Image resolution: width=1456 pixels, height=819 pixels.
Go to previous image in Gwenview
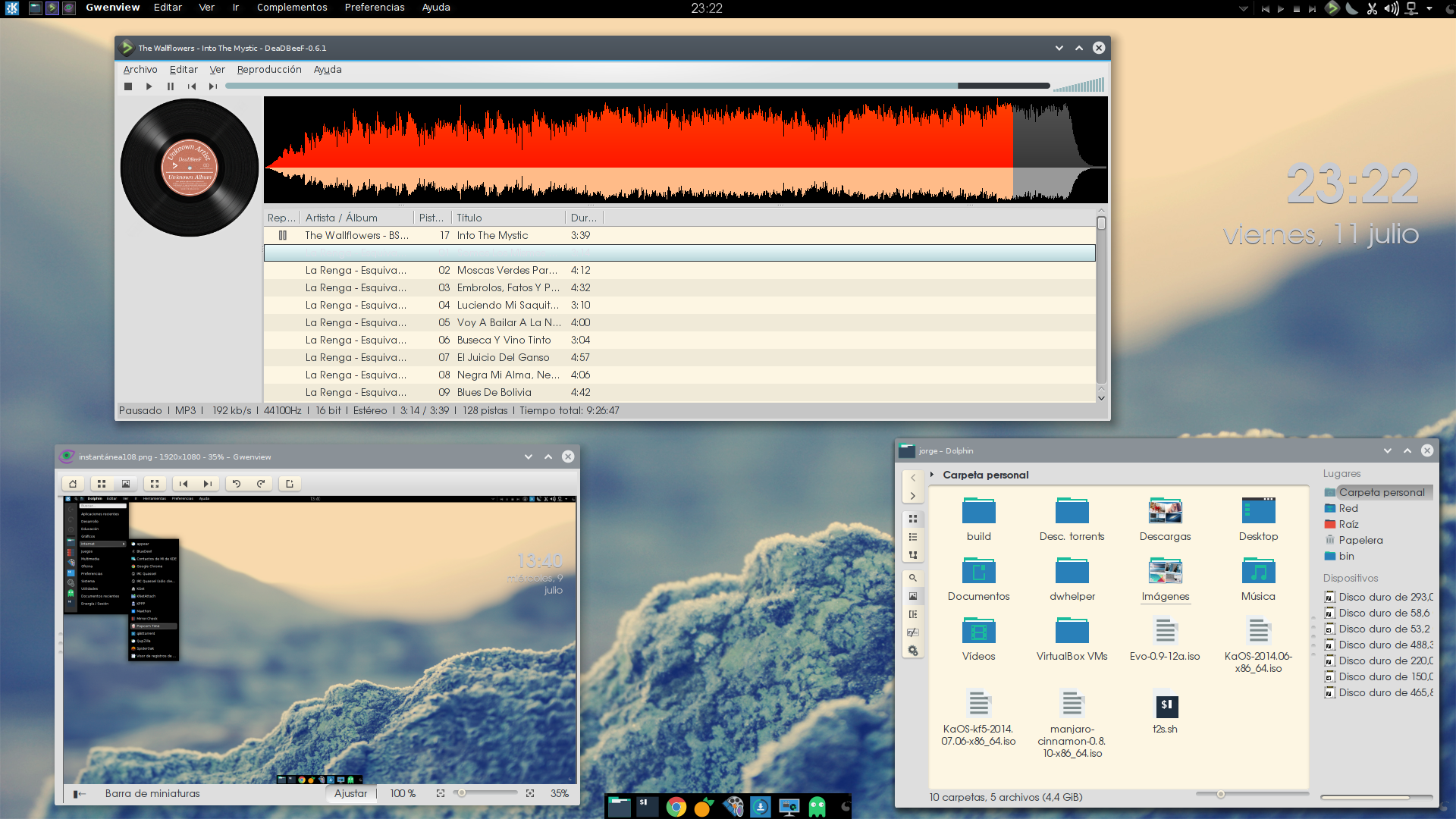184,484
